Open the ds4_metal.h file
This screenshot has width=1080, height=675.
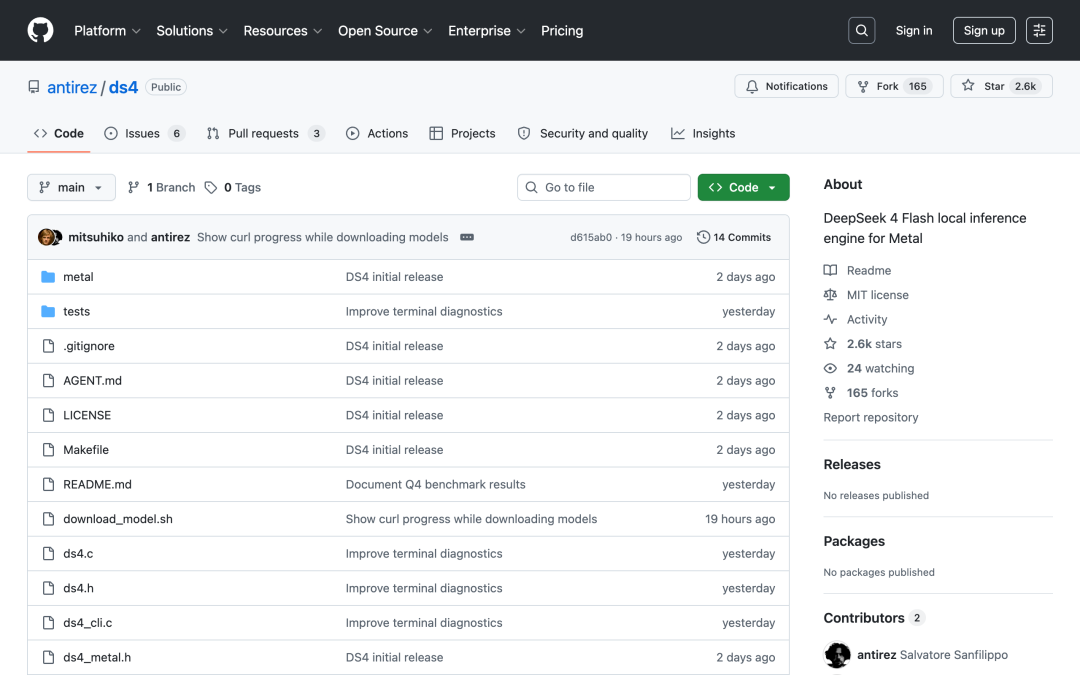point(97,657)
